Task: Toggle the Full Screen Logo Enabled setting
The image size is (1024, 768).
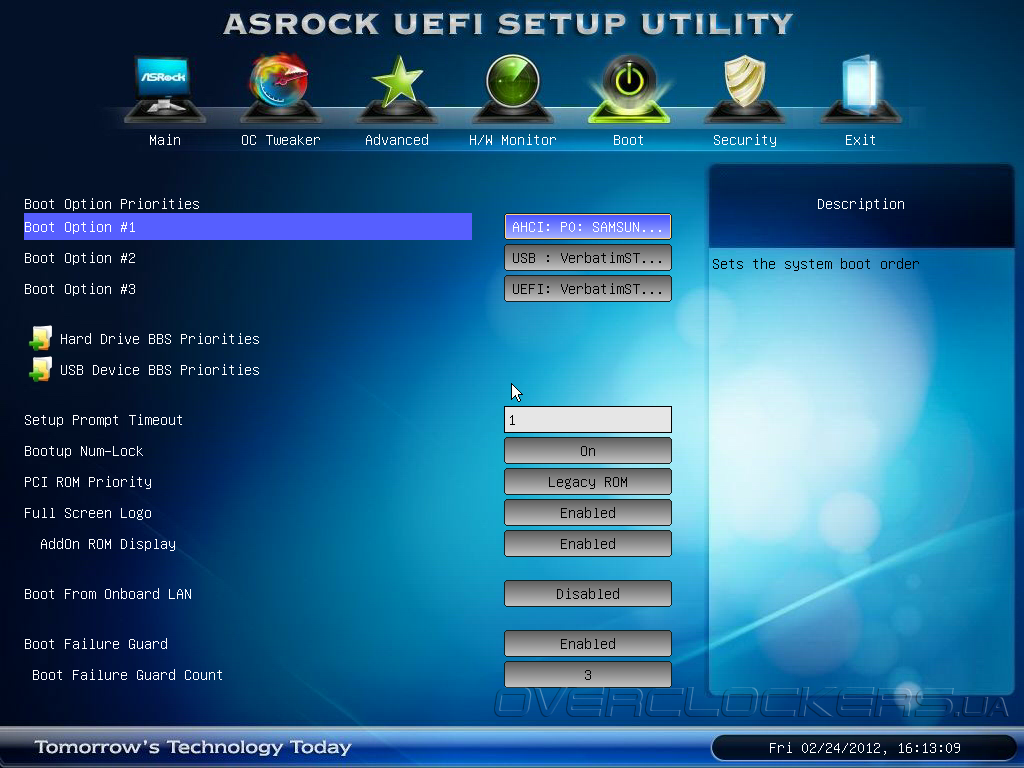Action: [x=588, y=513]
